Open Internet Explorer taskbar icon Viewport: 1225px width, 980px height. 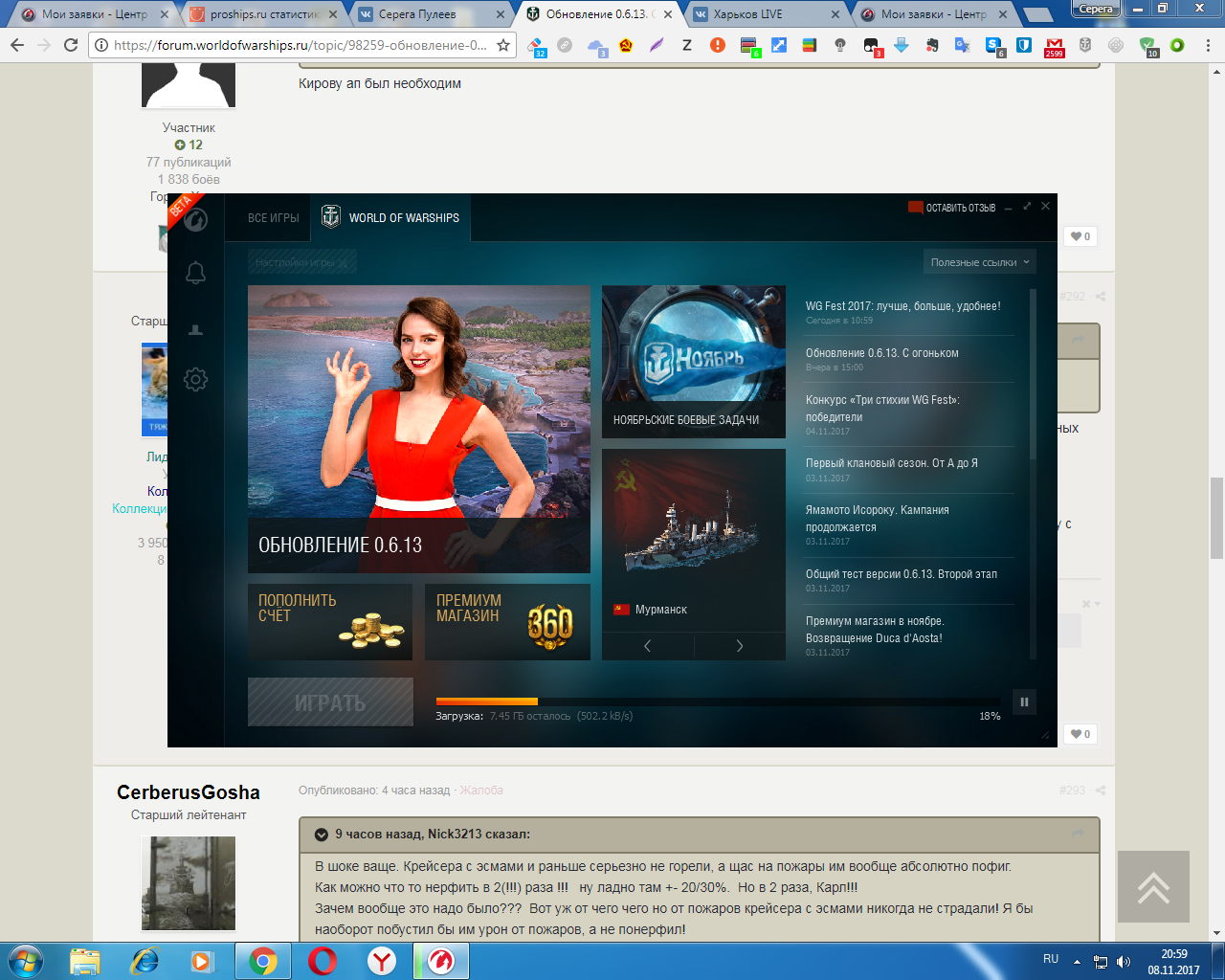[145, 961]
